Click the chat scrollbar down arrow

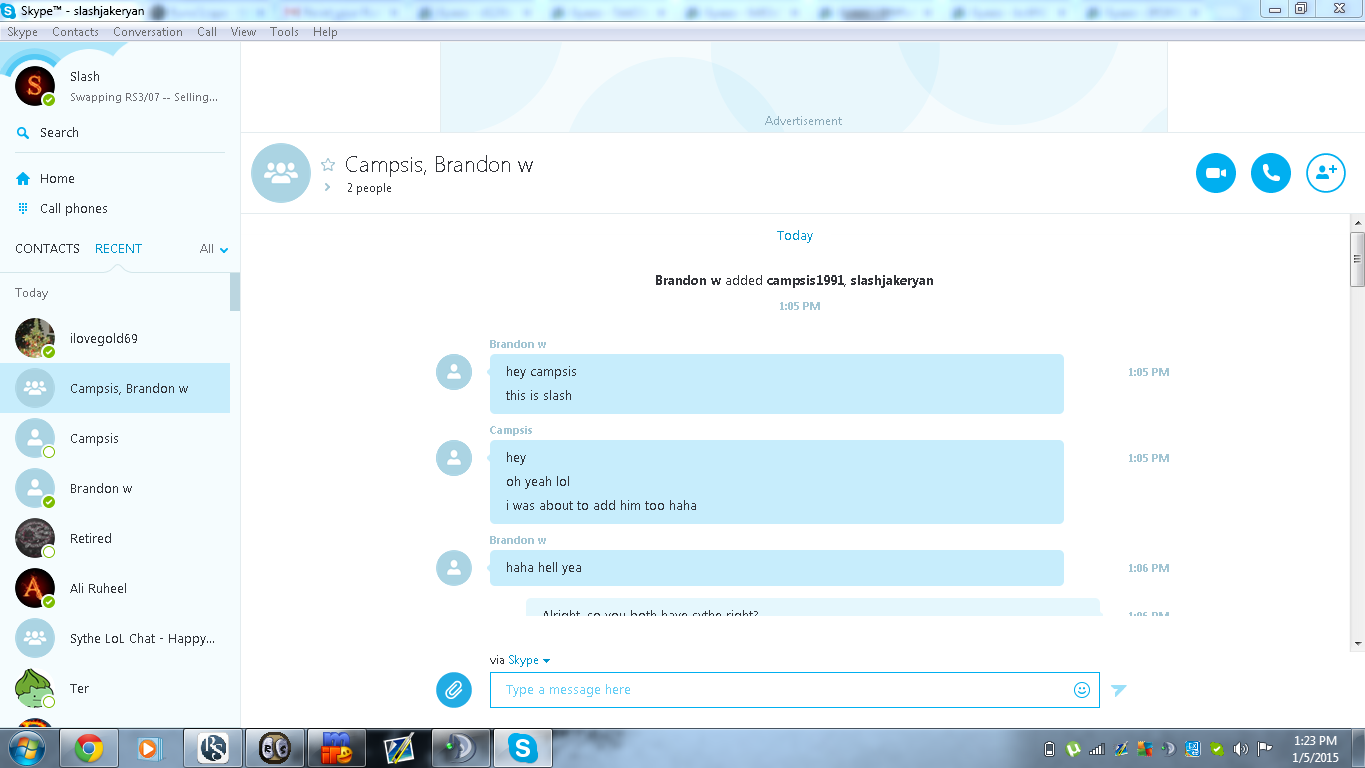coord(1357,643)
